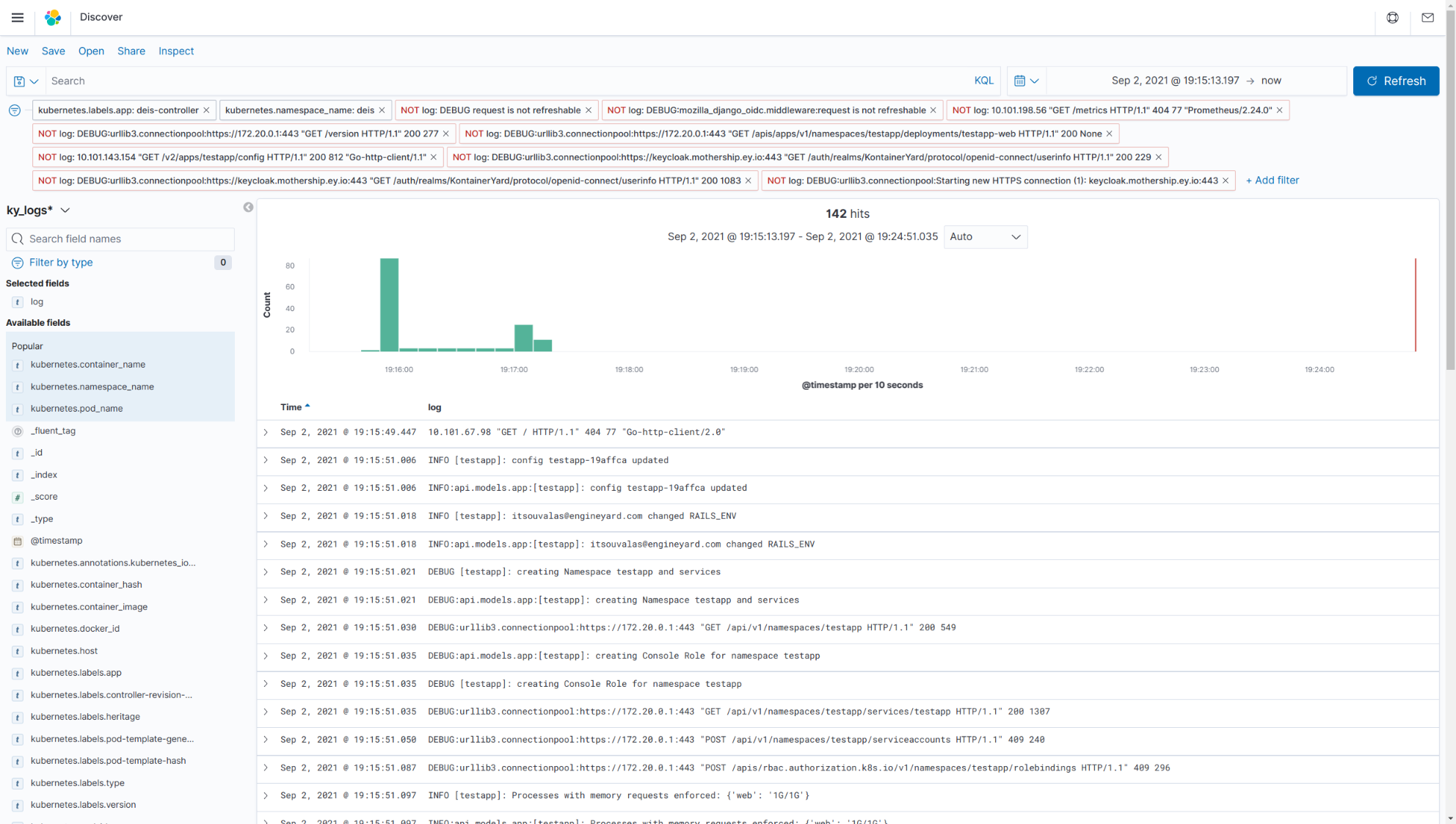1456x824 pixels.
Task: Click the Refresh button
Action: point(1395,81)
